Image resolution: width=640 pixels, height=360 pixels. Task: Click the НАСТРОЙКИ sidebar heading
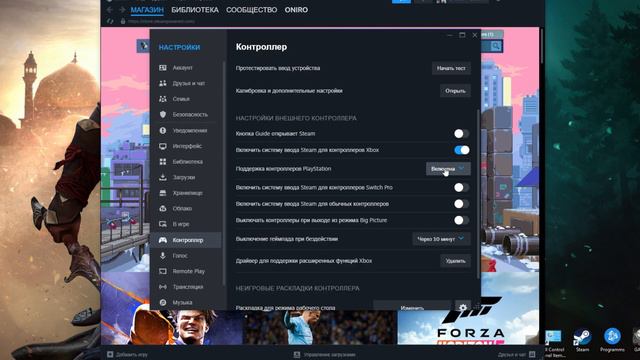pyautogui.click(x=179, y=47)
